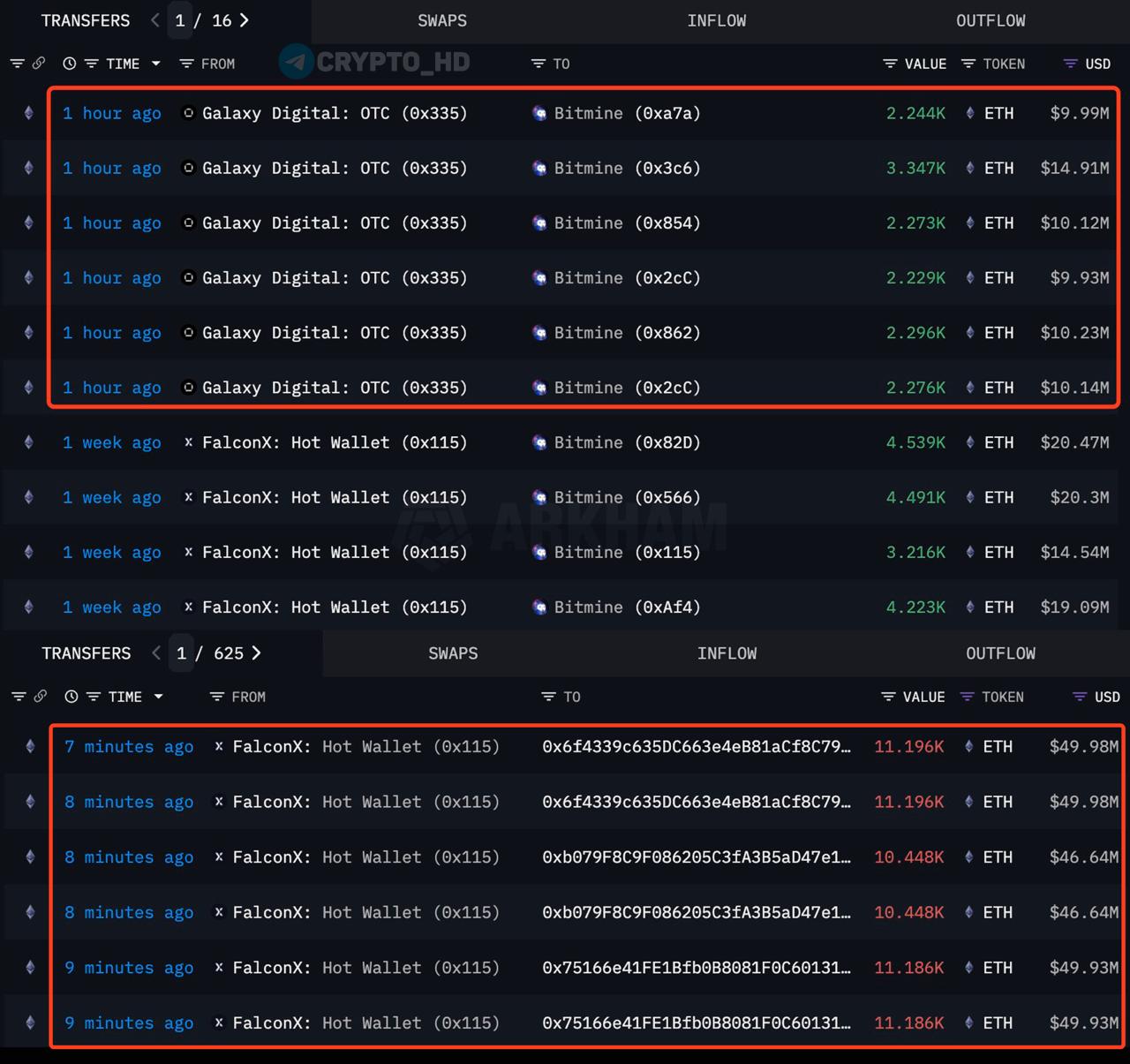
Task: Switch to the OUTFLOW tab in the 625-page panel
Action: (1001, 653)
